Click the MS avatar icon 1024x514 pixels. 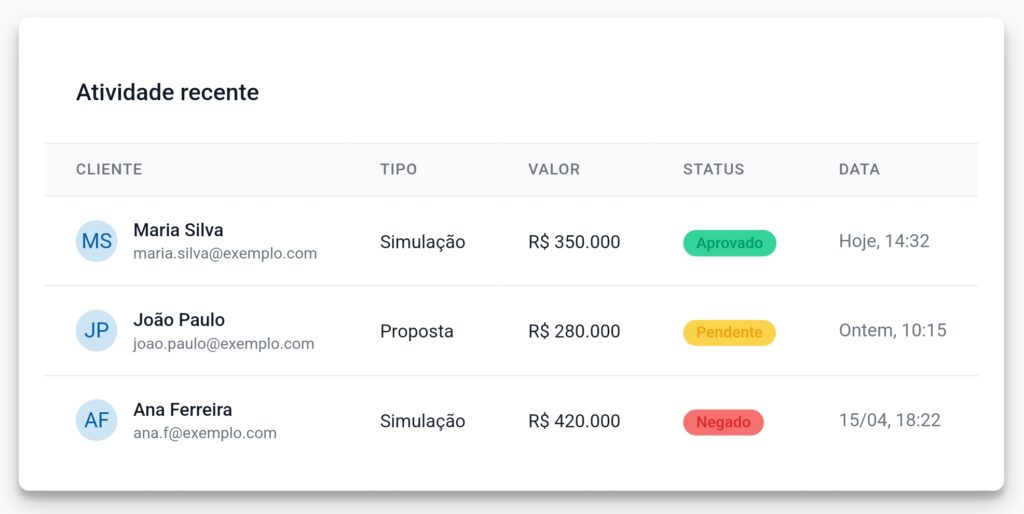pos(97,241)
